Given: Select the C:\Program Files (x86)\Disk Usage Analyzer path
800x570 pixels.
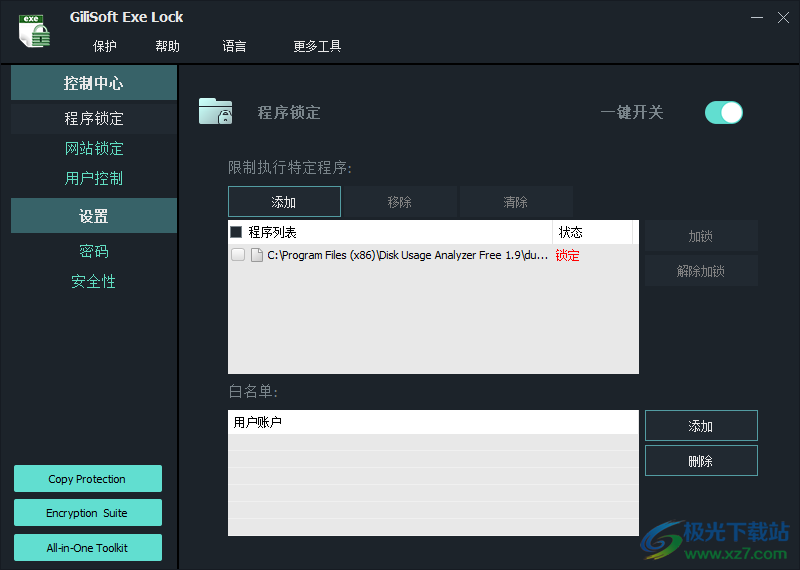Looking at the screenshot, I should [x=408, y=255].
